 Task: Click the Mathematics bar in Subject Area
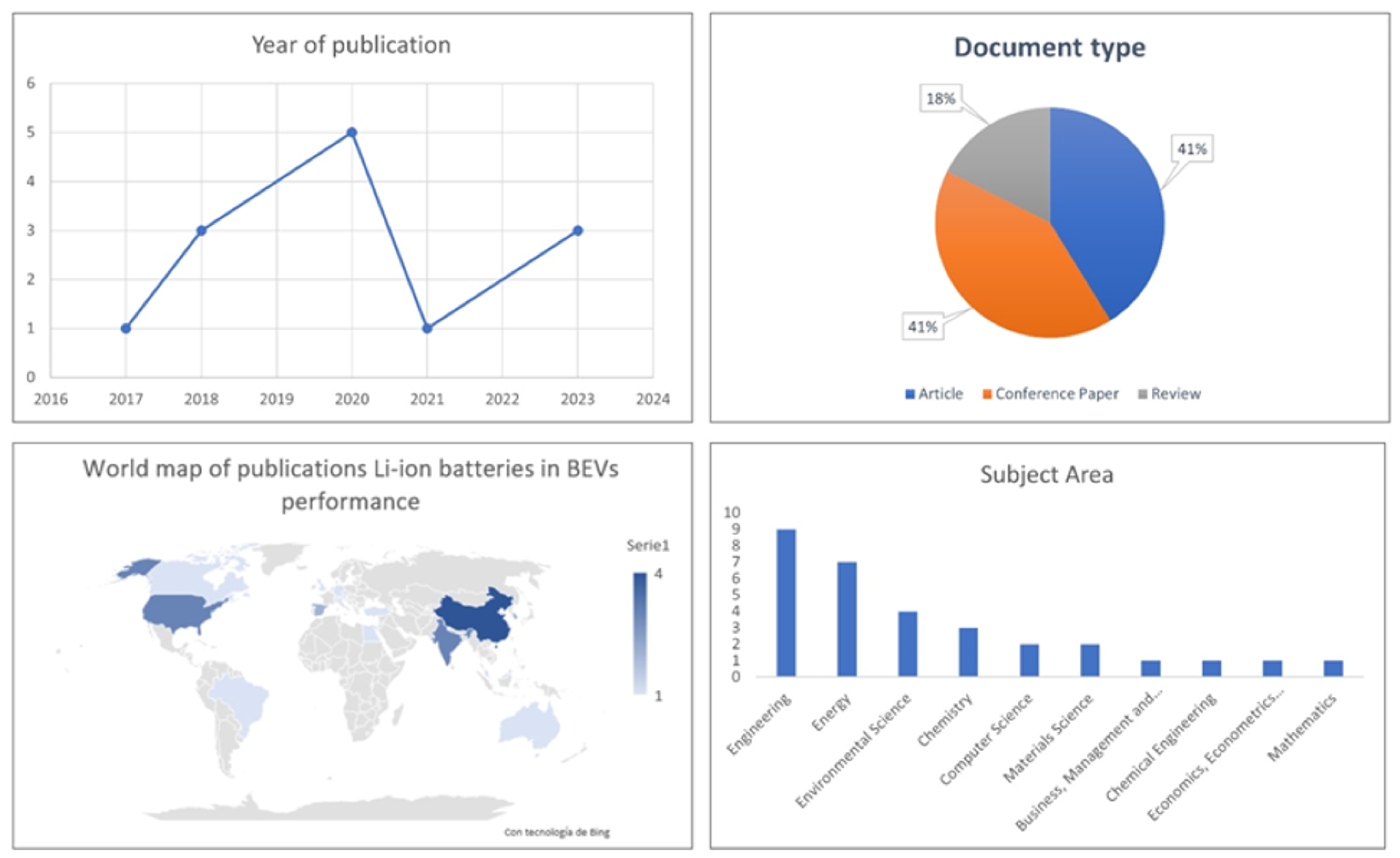point(1333,668)
